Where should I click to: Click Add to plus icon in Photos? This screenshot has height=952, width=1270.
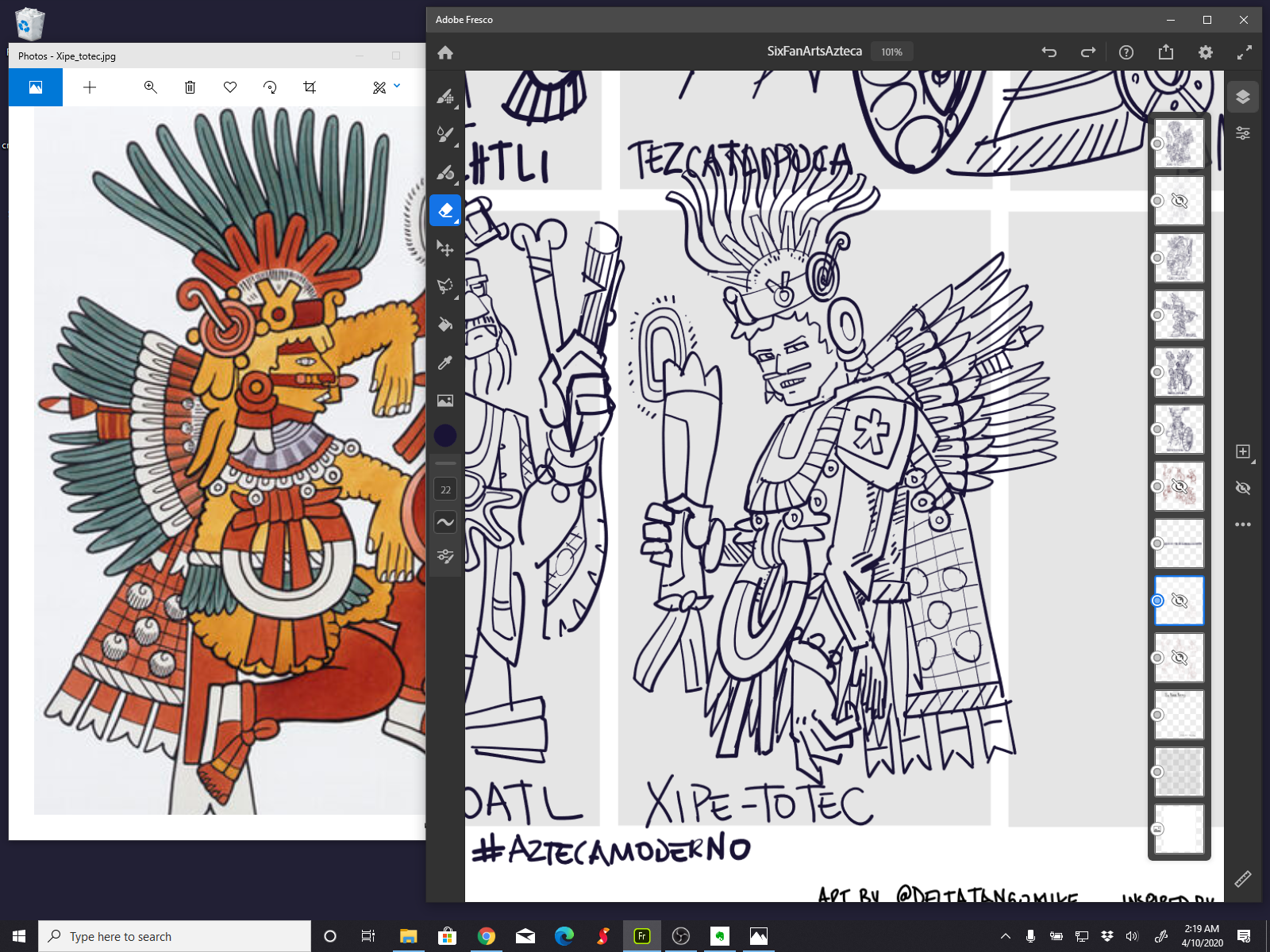(90, 87)
